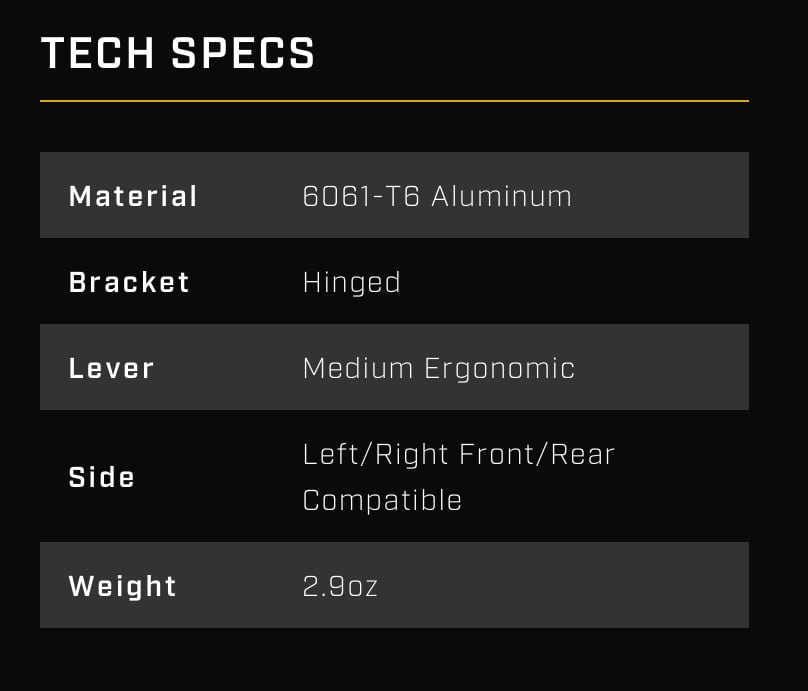Select the Weight row label
Viewport: 808px width, 691px height.
(122, 586)
